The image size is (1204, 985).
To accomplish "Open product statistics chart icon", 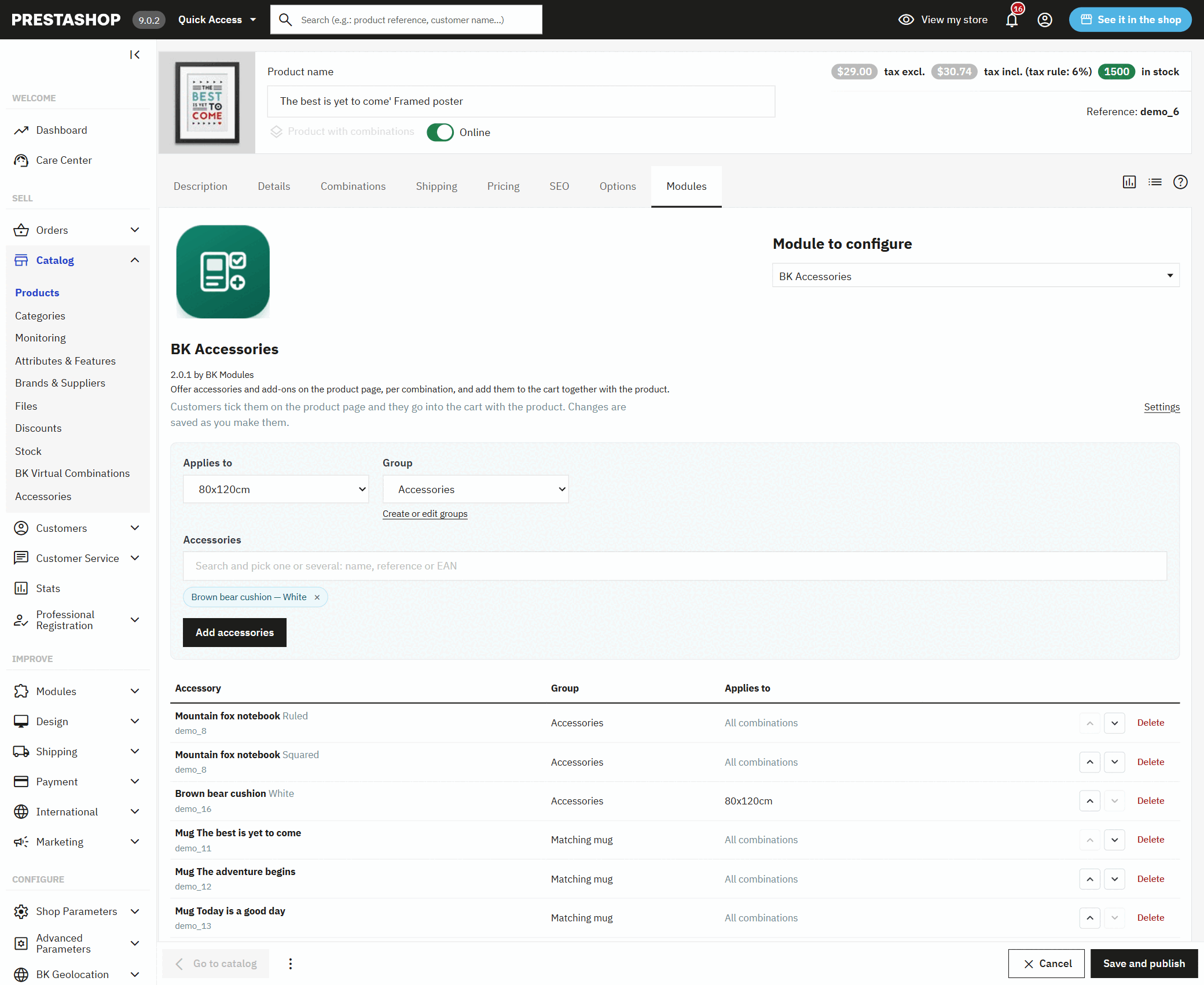I will 1129,182.
